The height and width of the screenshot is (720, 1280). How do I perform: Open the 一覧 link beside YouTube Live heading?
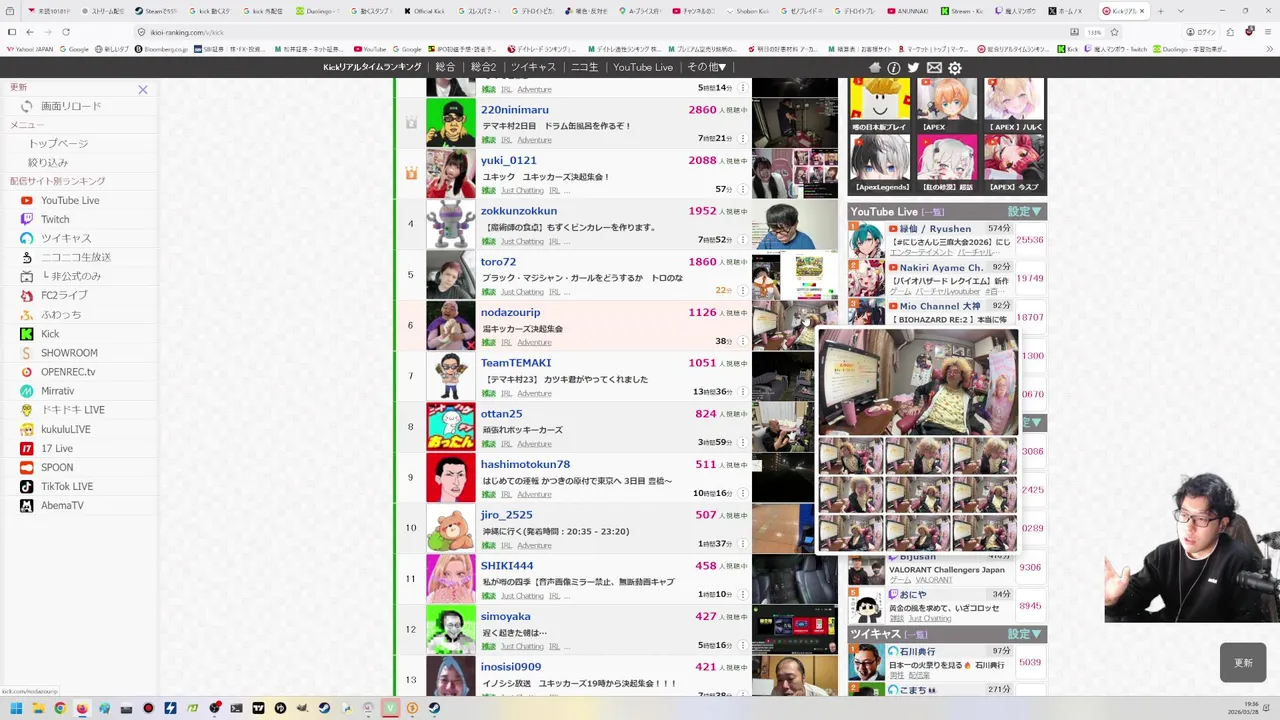(x=932, y=212)
